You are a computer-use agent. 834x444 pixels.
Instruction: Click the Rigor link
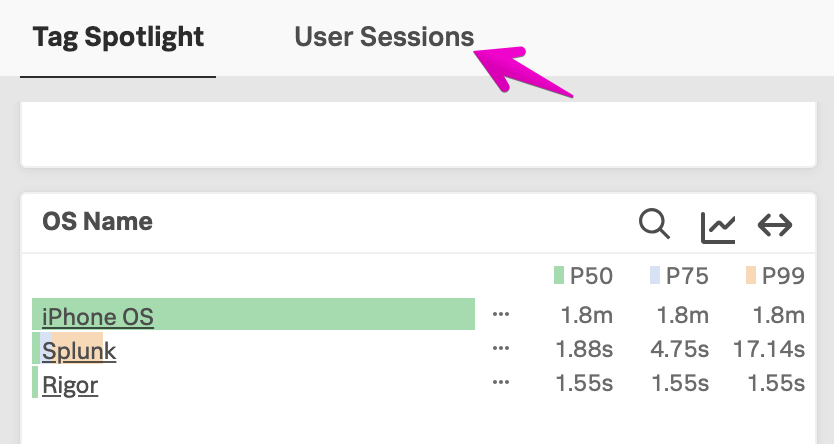tap(70, 384)
